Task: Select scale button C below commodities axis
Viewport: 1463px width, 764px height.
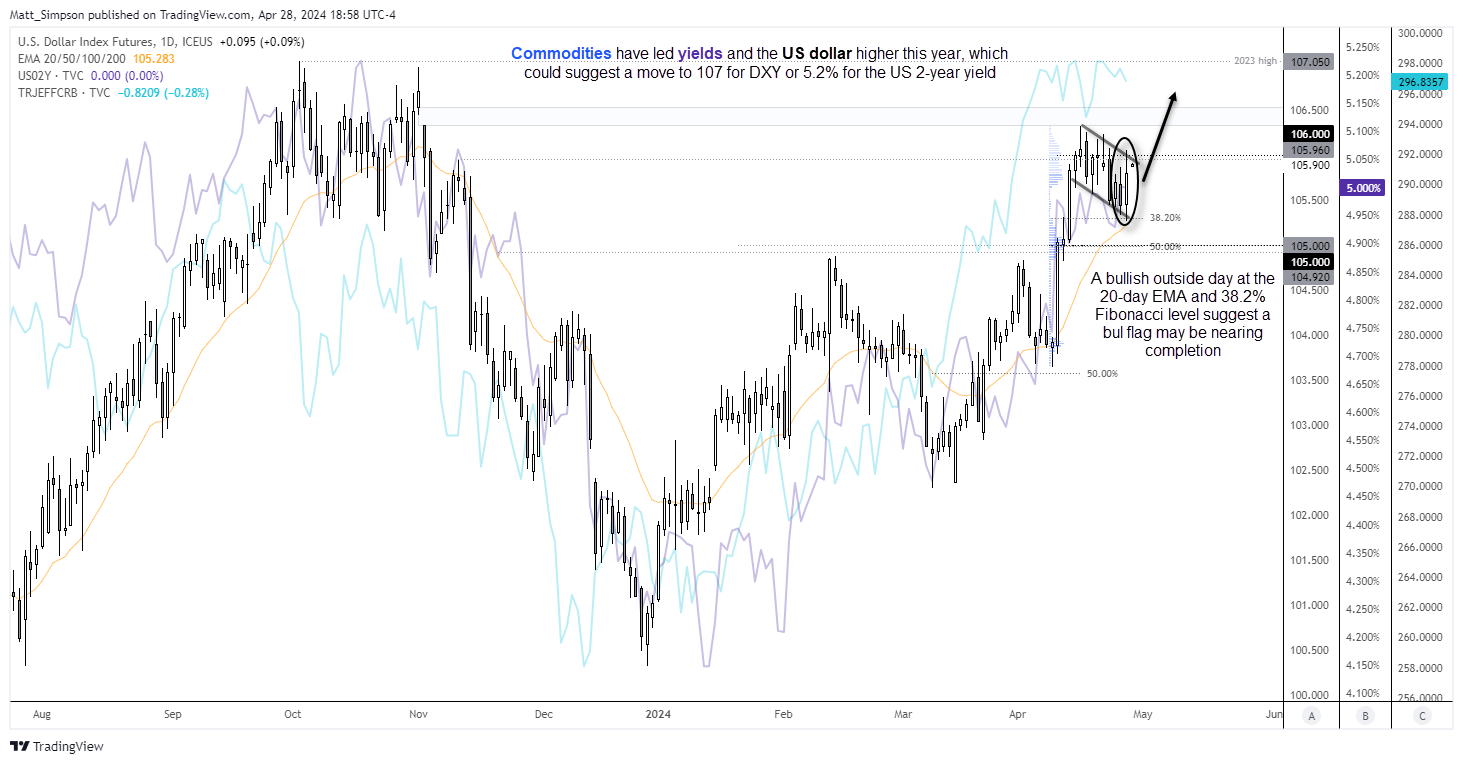Action: [x=1421, y=715]
